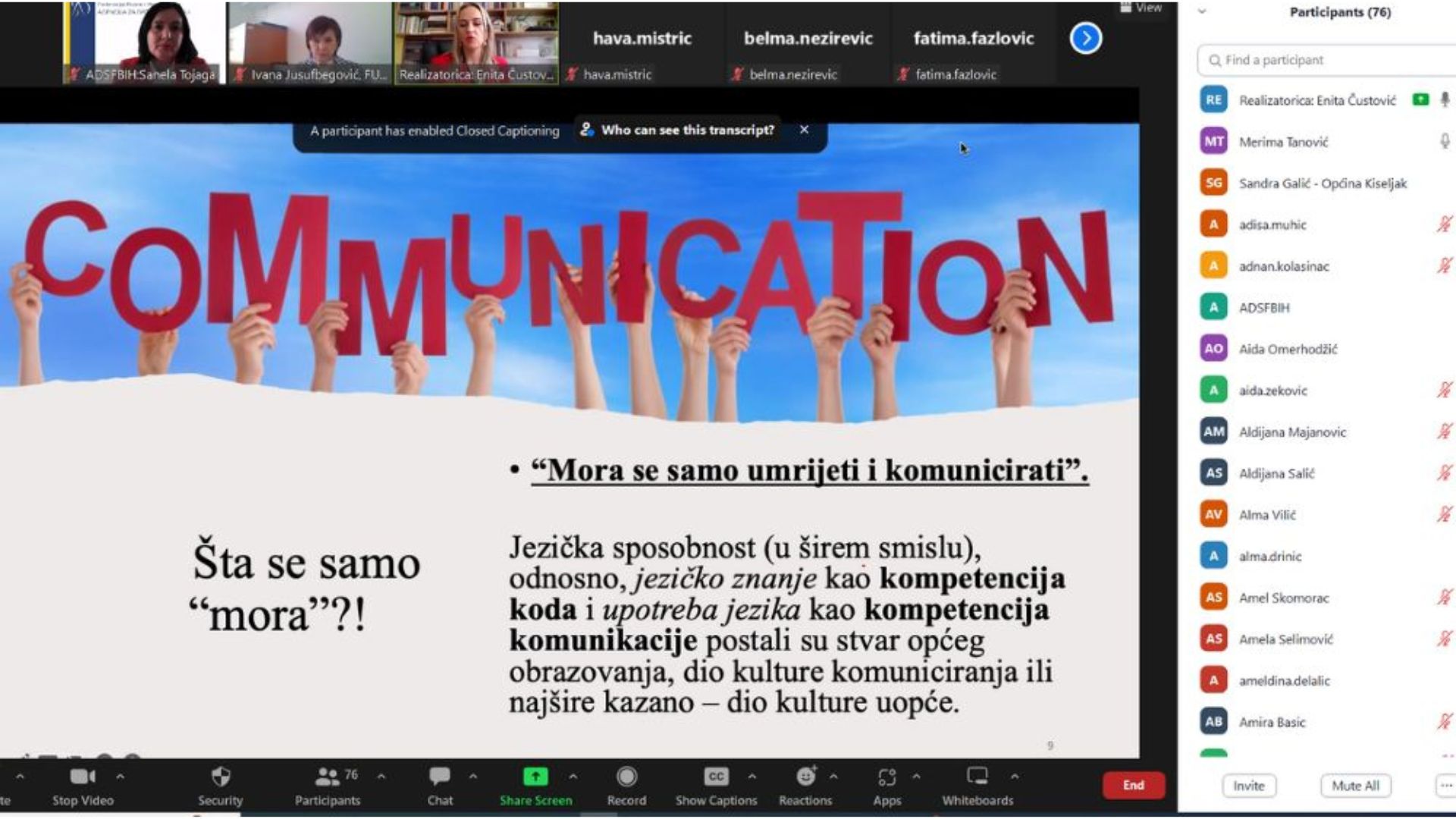Click the green Share Screen icon
1456x819 pixels.
[x=535, y=777]
